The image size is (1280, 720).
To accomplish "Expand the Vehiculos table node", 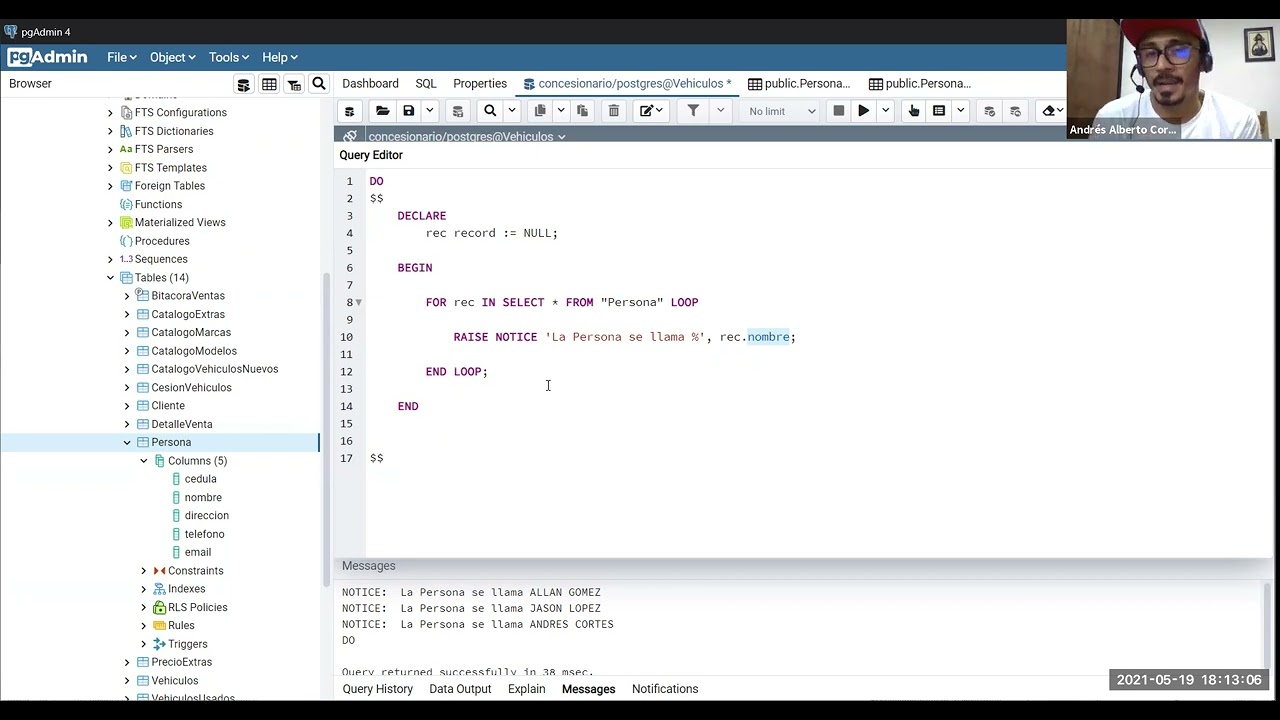I will click(127, 681).
